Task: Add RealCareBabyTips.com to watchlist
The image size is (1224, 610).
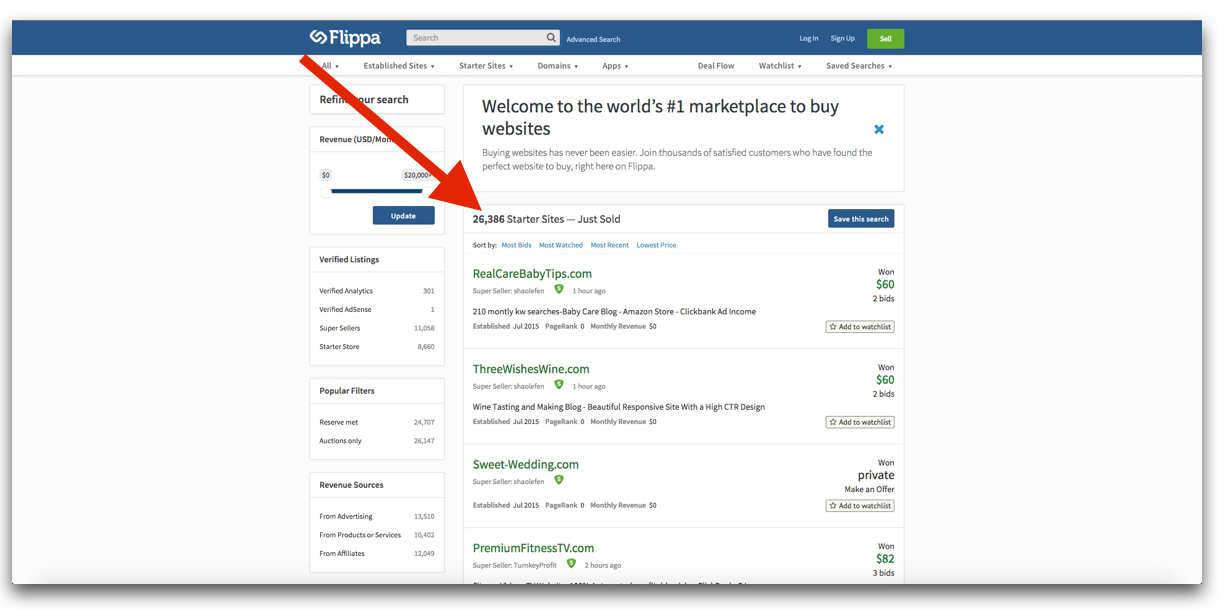Action: (x=860, y=326)
